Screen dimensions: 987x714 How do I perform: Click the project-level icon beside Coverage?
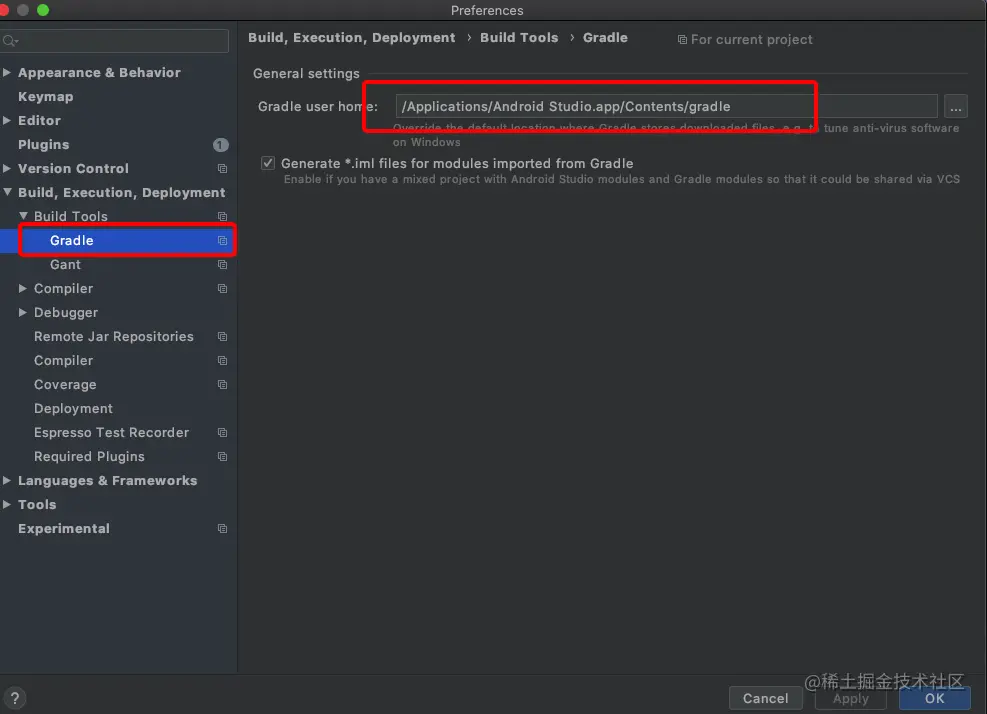click(222, 385)
